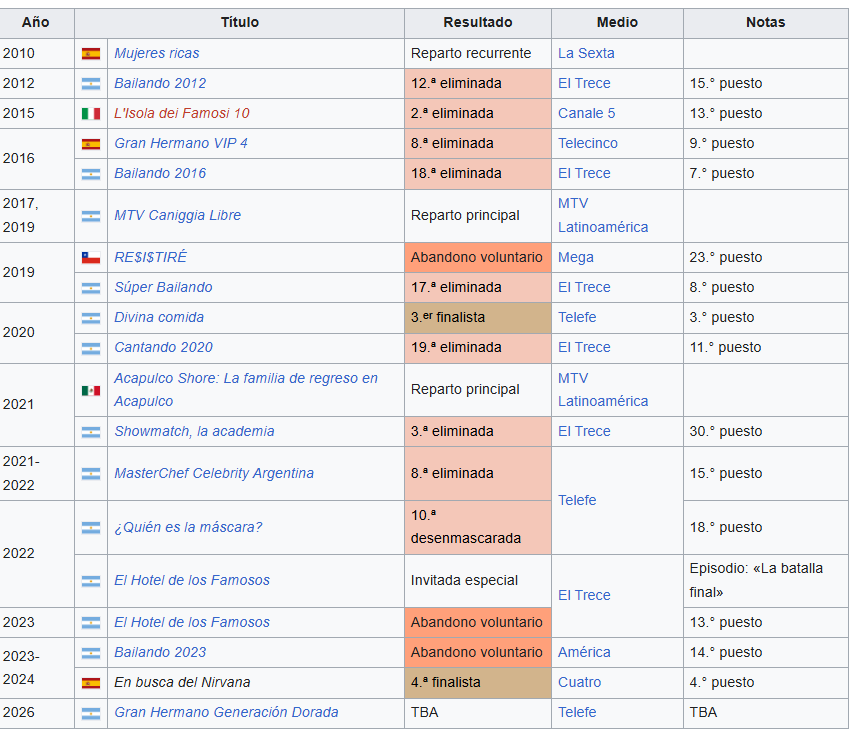853x735 pixels.
Task: Click the Argentina flag beside MasterChef Celebrity Argentina
Action: pyautogui.click(x=91, y=474)
